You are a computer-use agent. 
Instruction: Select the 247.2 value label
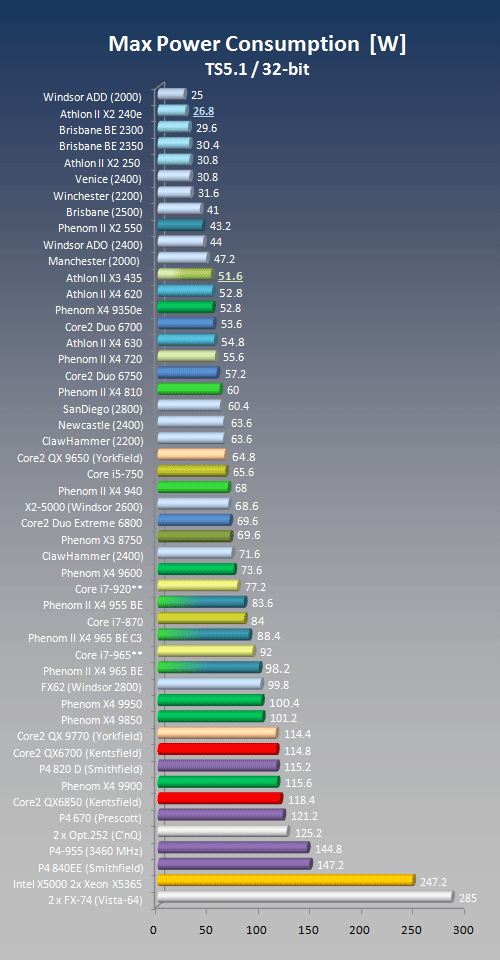tap(434, 882)
